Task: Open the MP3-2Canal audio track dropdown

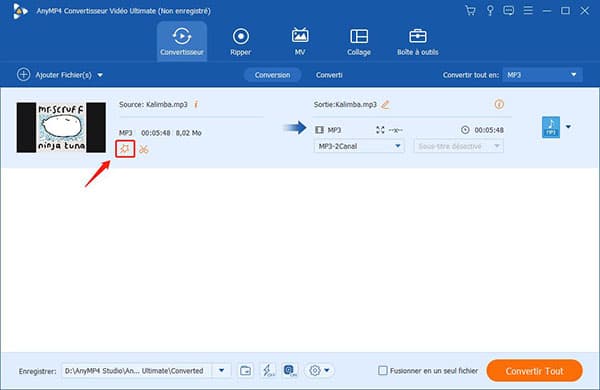Action: coord(359,146)
